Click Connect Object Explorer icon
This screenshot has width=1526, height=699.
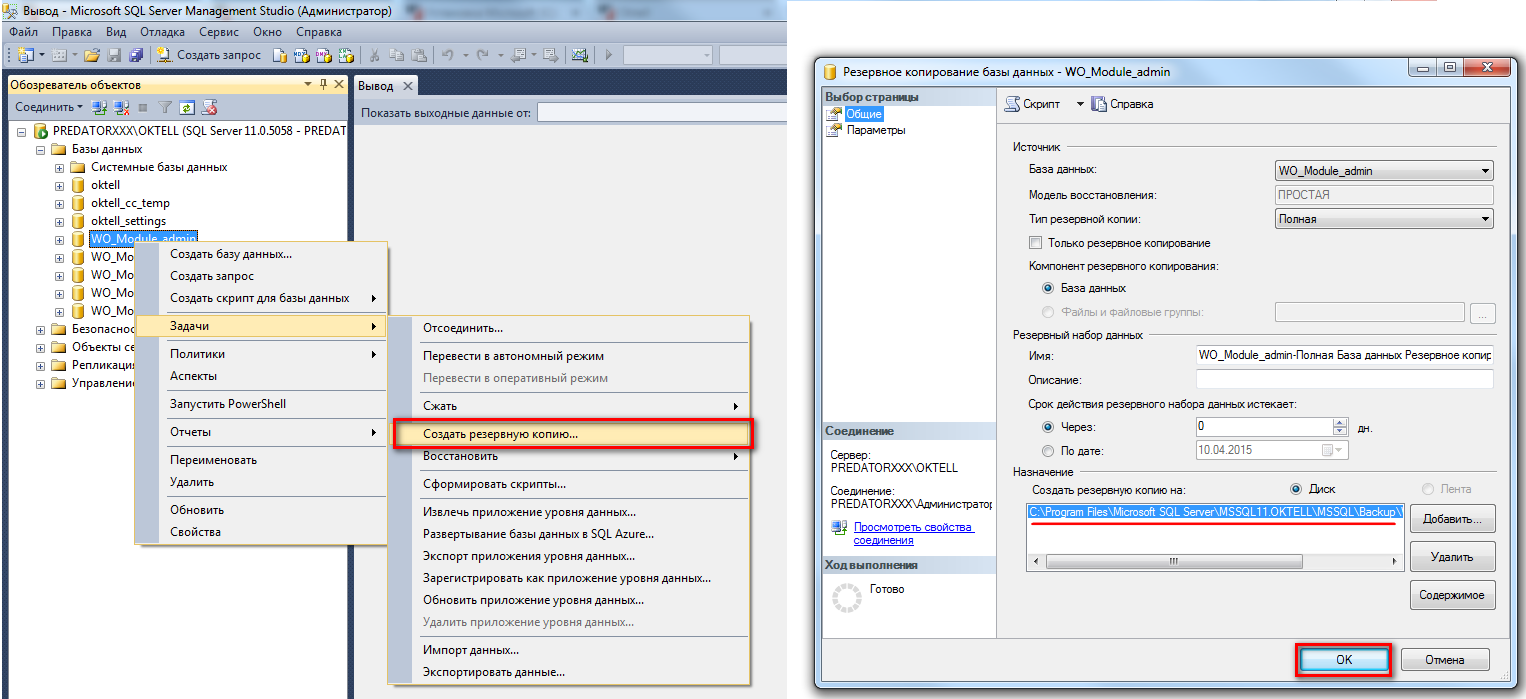pos(99,107)
